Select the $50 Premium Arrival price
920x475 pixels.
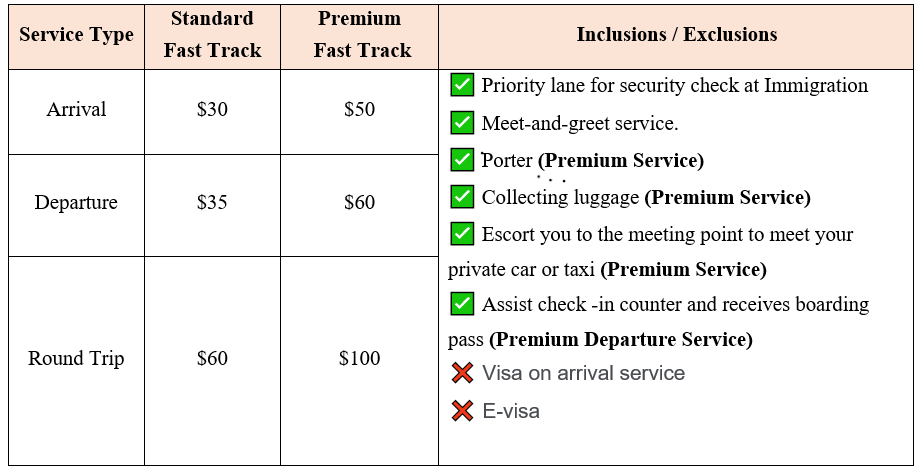pyautogui.click(x=360, y=110)
